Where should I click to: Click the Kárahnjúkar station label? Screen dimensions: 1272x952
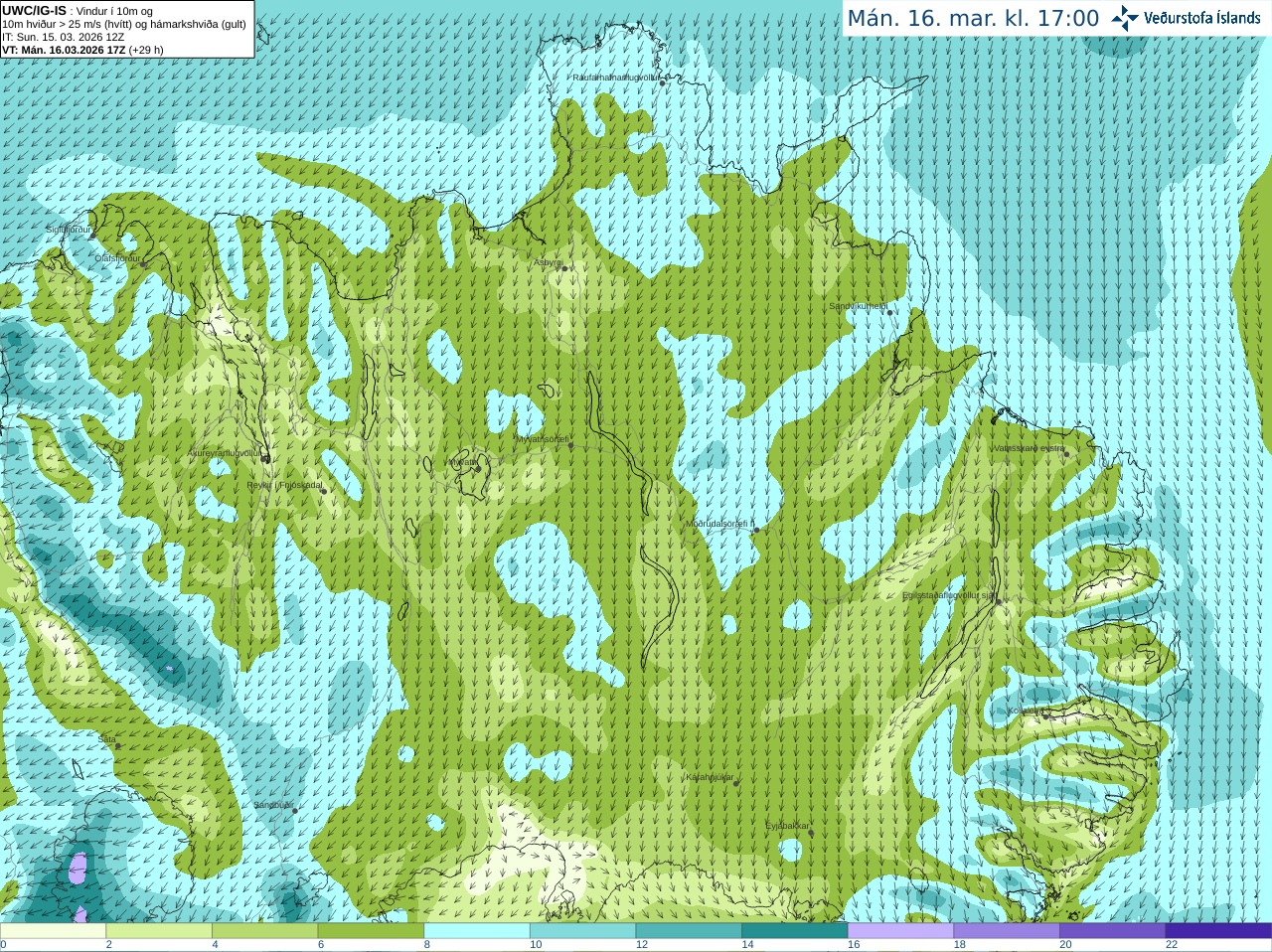(710, 777)
